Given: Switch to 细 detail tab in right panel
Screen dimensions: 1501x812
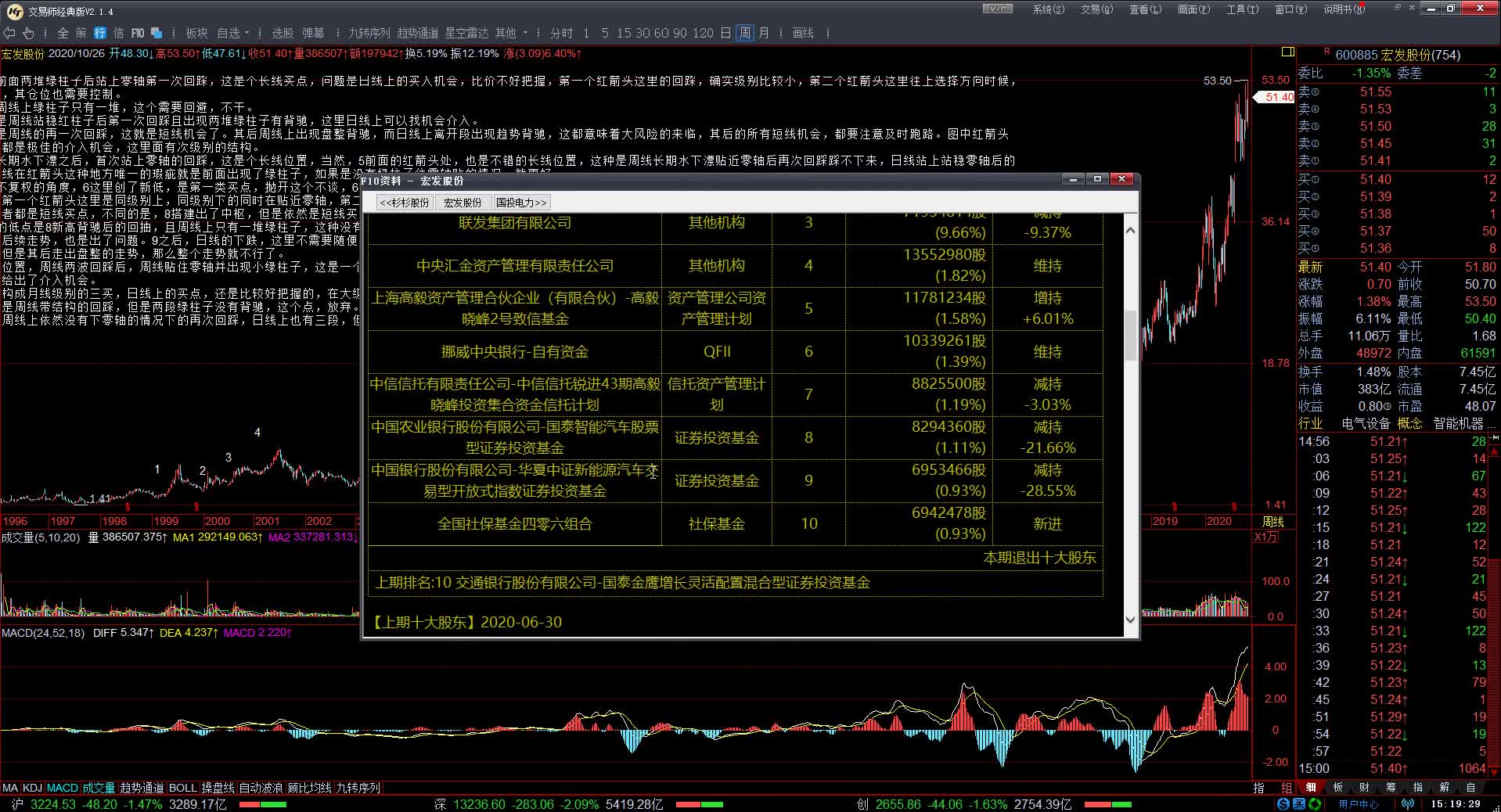Looking at the screenshot, I should click(1311, 787).
